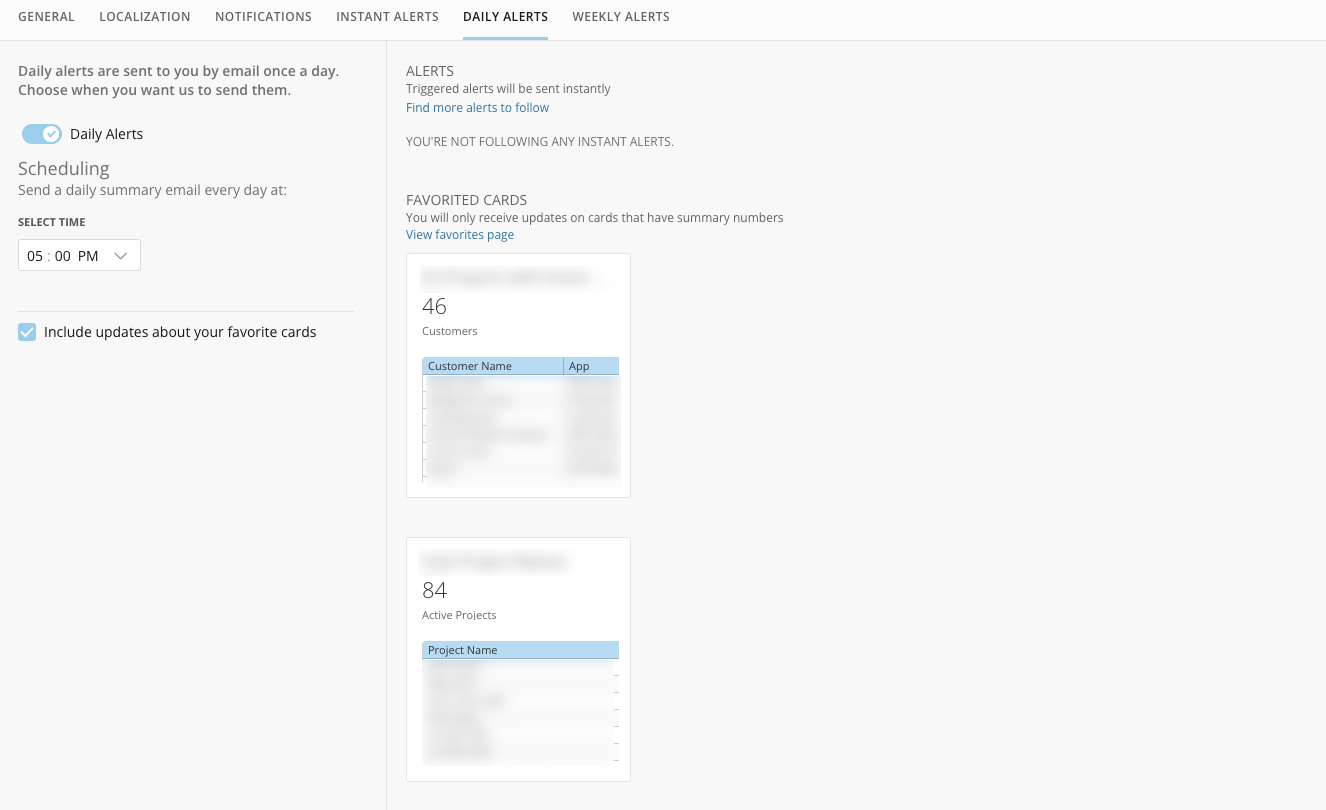Click the not following any instant alerts message
The height and width of the screenshot is (810, 1326).
coord(540,142)
